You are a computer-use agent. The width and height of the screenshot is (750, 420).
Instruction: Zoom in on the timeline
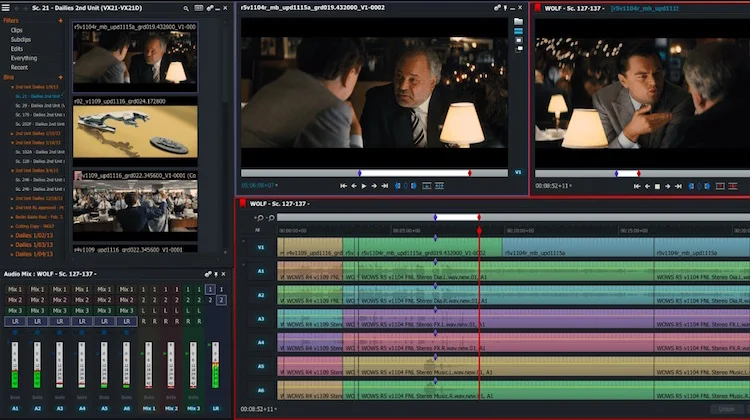coord(260,218)
